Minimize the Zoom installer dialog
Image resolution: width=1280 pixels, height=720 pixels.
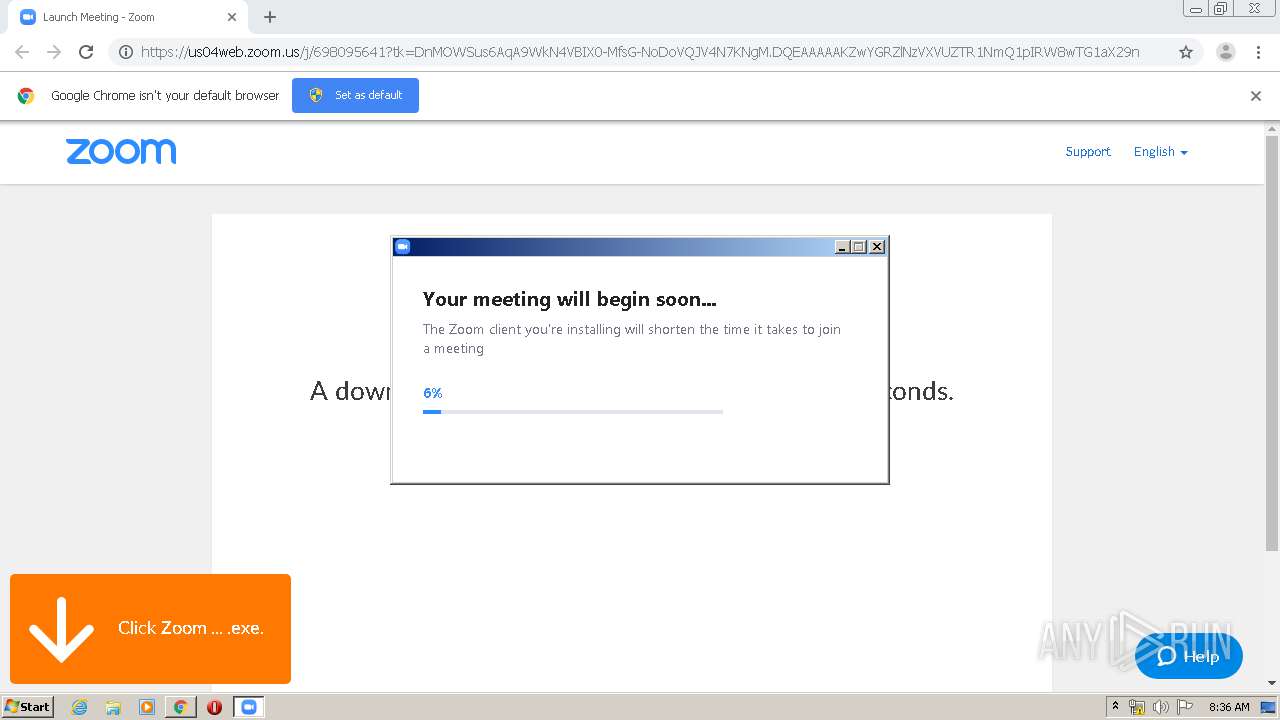(x=842, y=247)
